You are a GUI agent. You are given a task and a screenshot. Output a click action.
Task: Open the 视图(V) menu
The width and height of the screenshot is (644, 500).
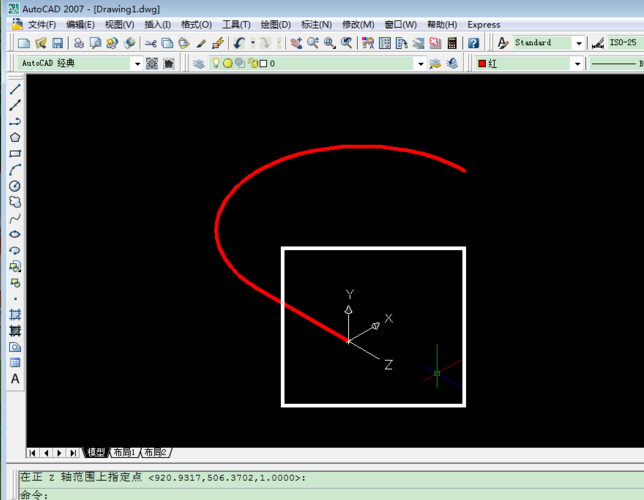[119, 25]
